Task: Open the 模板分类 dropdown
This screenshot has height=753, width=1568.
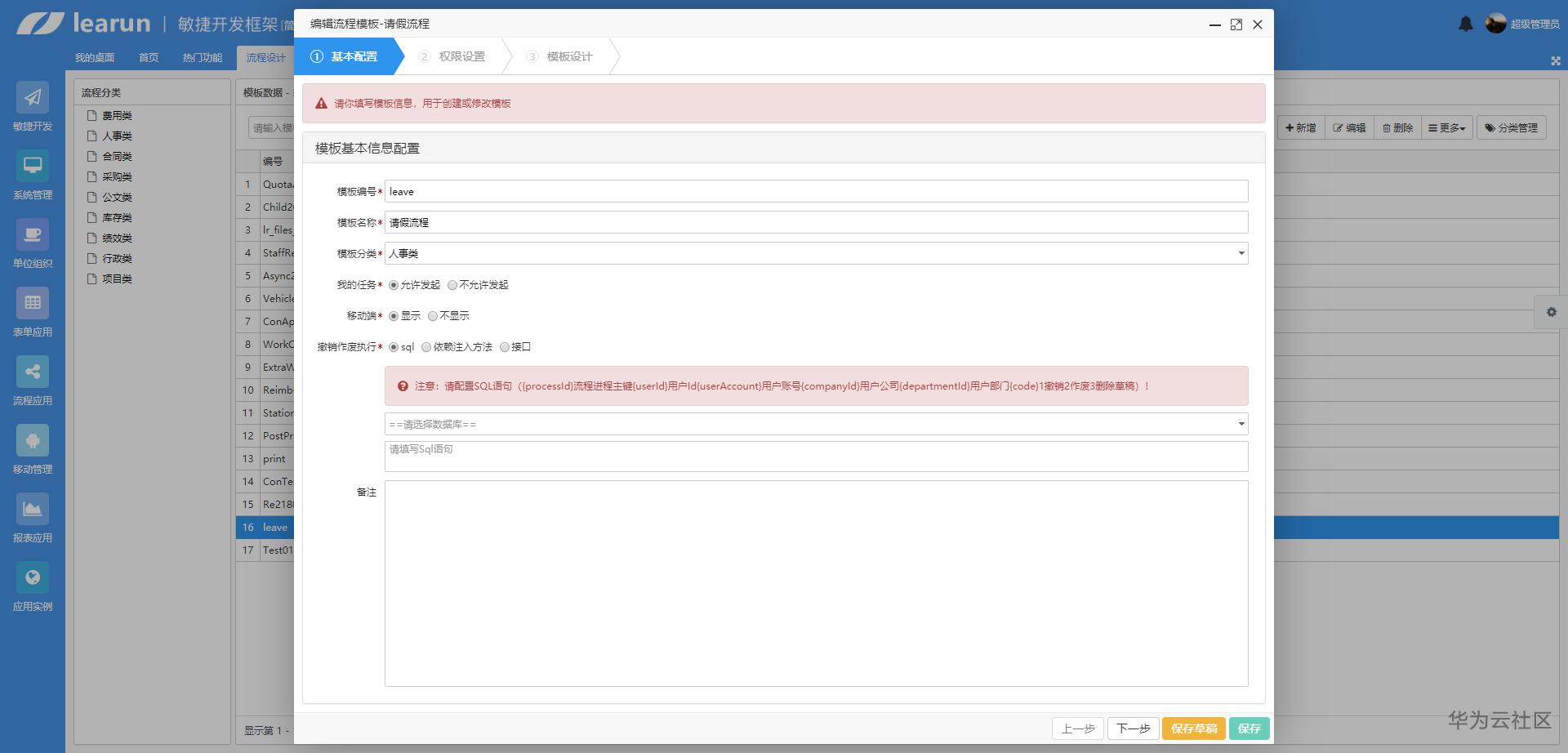Action: tap(1241, 253)
